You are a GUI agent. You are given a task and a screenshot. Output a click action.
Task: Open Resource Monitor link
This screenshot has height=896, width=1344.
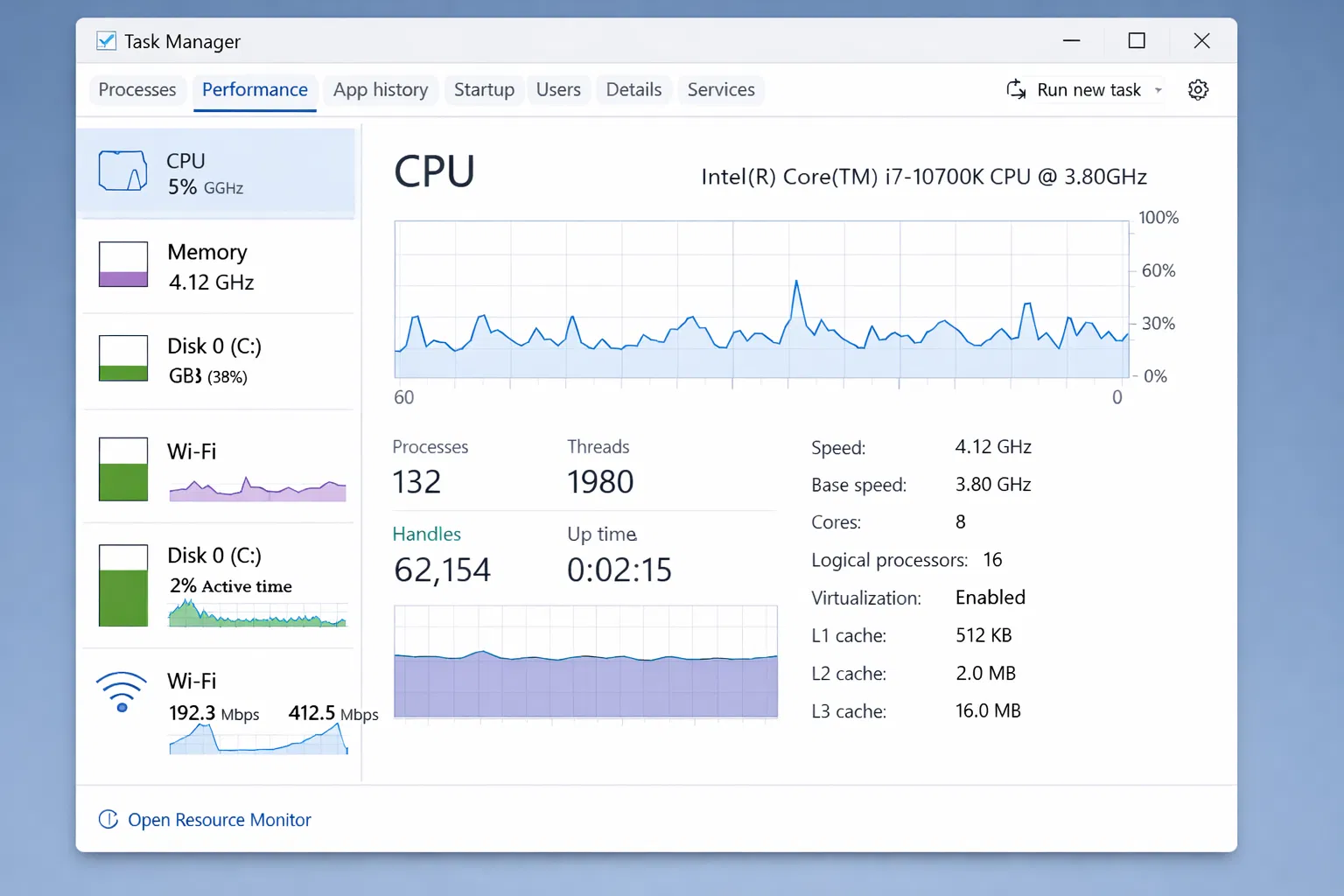click(x=220, y=820)
